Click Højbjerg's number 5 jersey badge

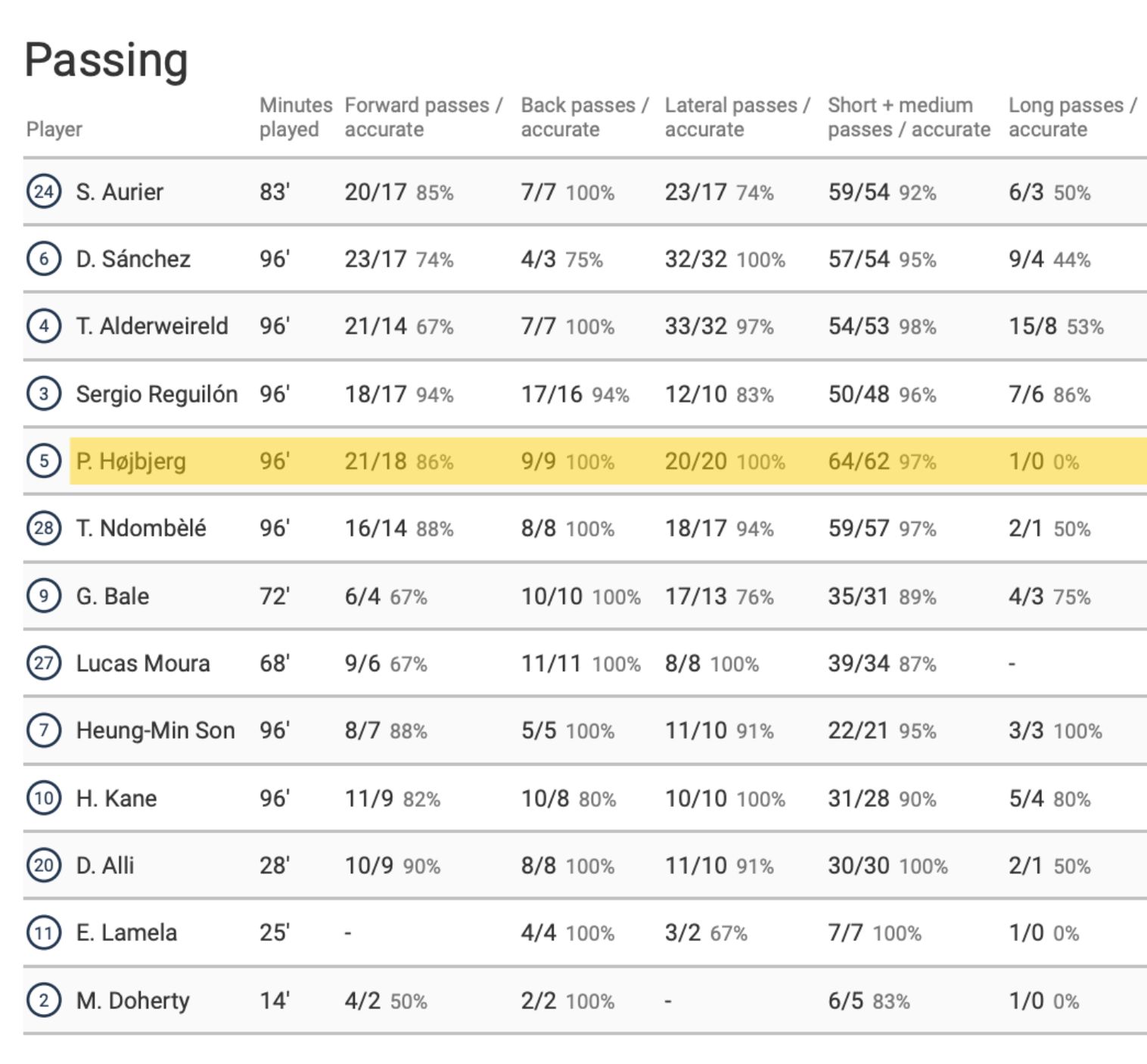tap(43, 461)
